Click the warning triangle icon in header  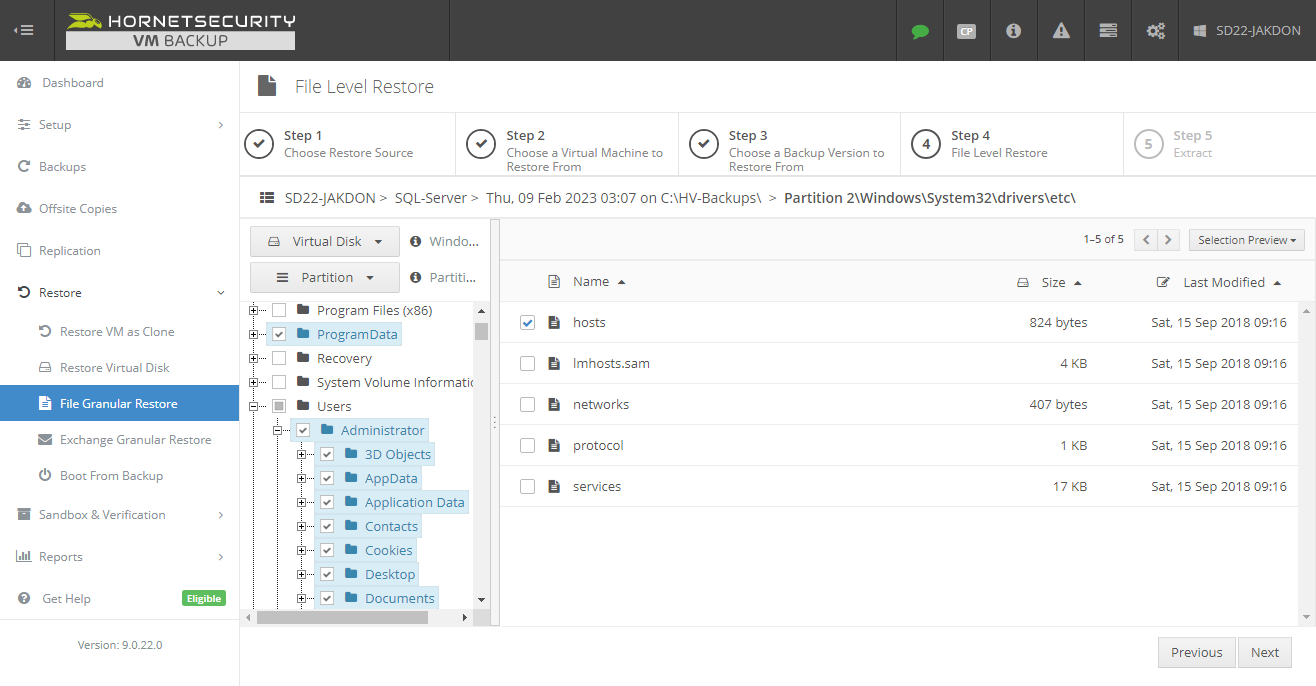coord(1060,31)
